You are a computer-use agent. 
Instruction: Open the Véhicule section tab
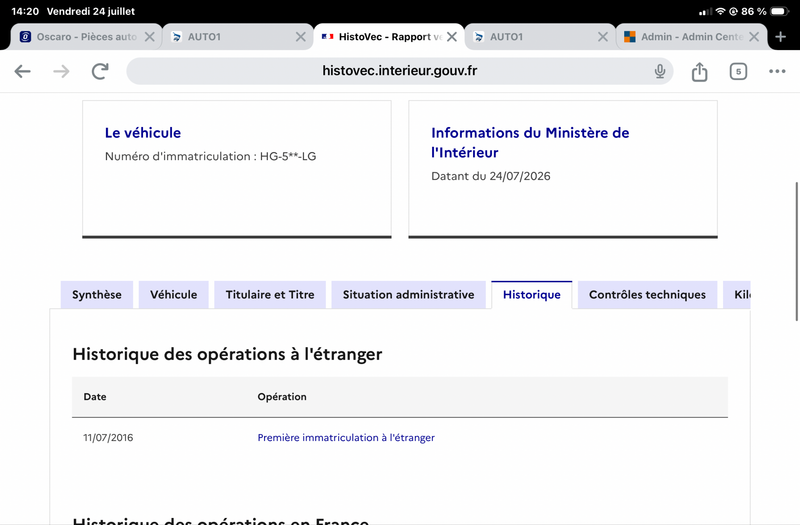tap(173, 294)
